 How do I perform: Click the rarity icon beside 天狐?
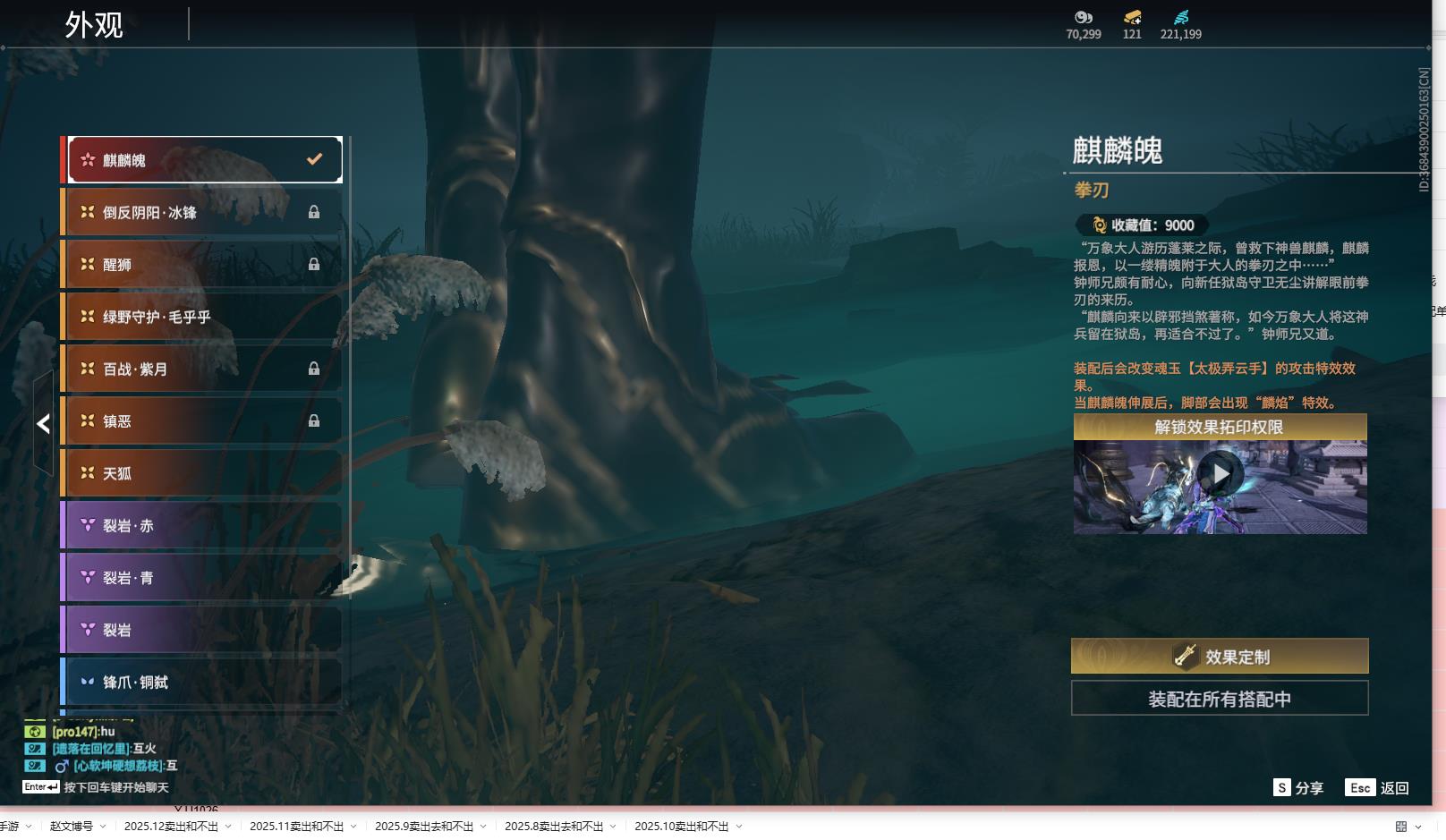pyautogui.click(x=88, y=473)
